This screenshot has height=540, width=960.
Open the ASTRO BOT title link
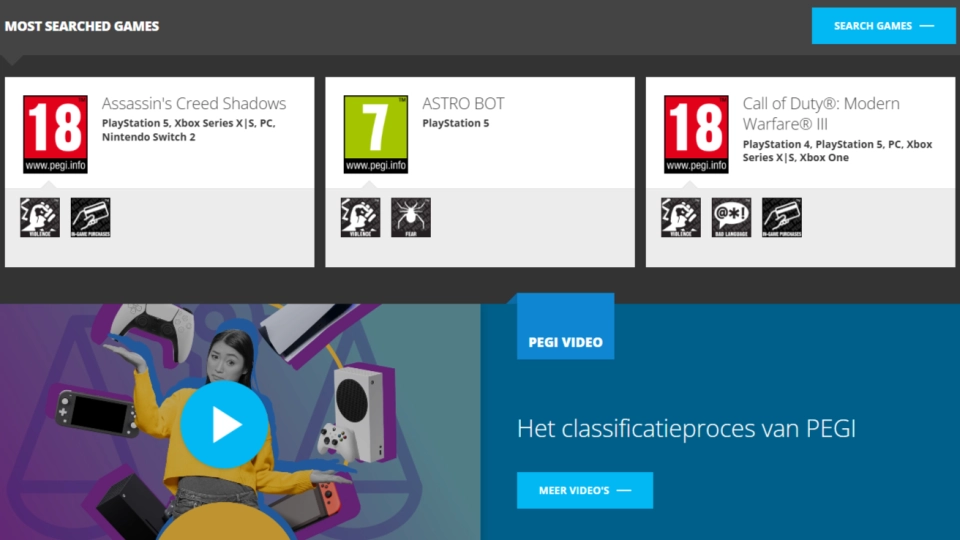[x=463, y=103]
